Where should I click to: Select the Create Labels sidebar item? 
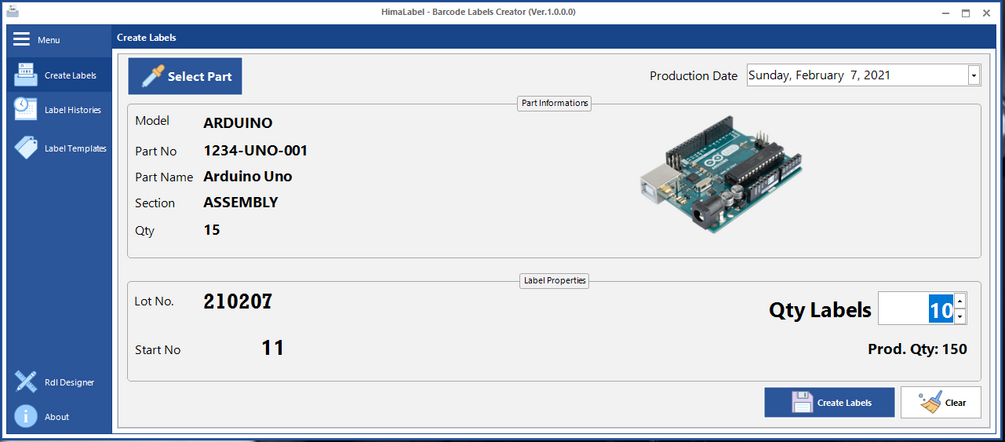(x=59, y=75)
